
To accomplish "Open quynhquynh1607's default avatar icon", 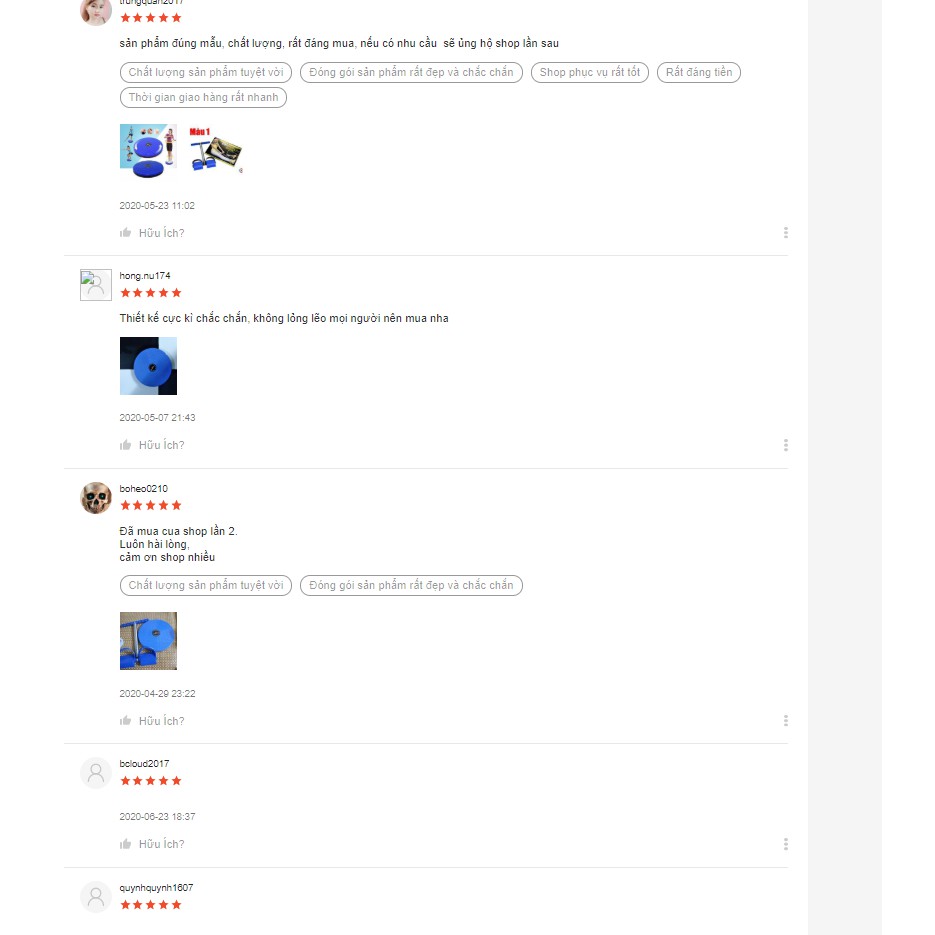I will click(x=96, y=897).
